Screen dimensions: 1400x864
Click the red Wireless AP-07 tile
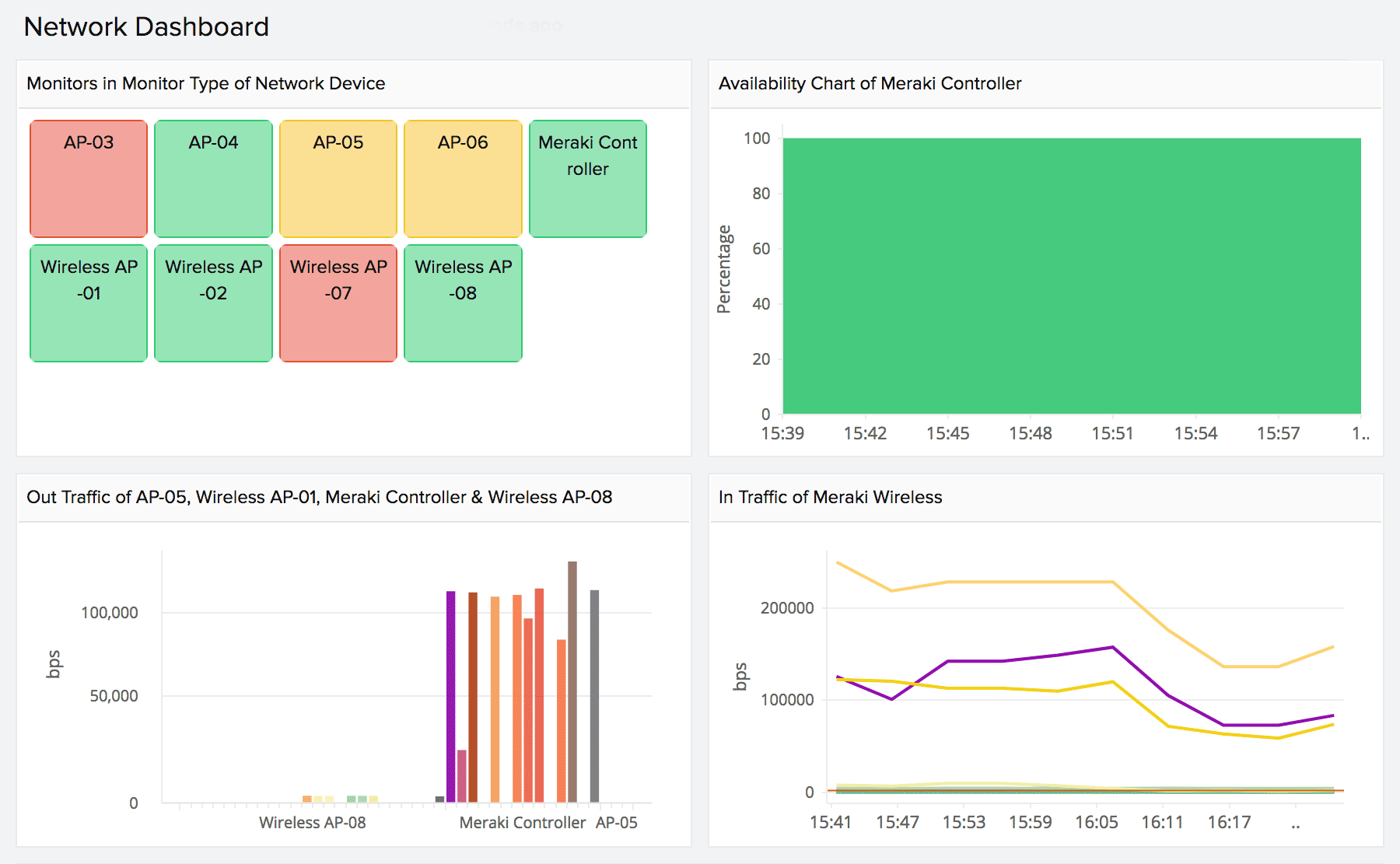point(338,303)
